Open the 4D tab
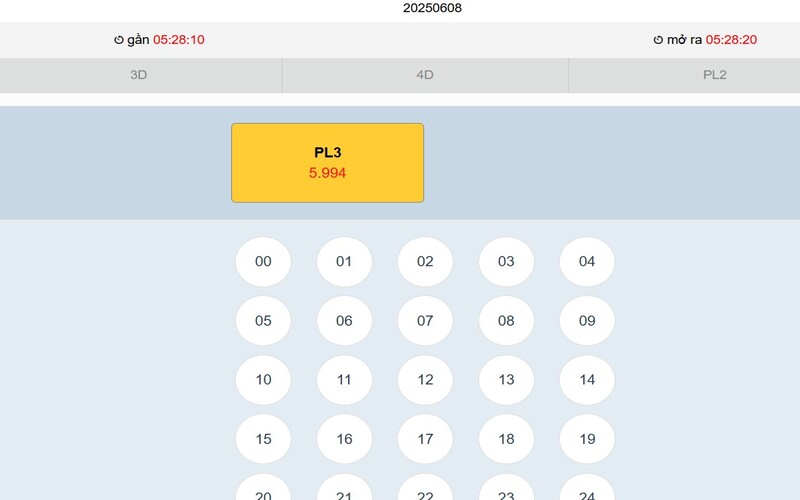 (425, 75)
